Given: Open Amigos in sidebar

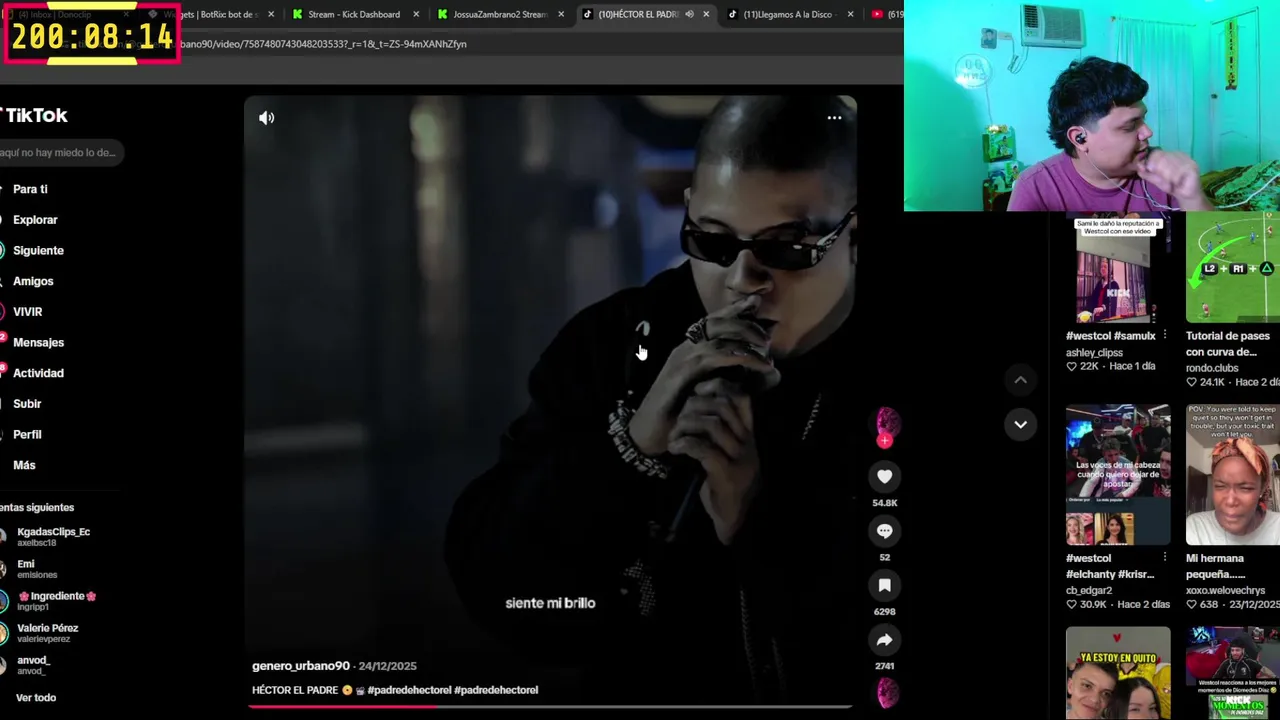Looking at the screenshot, I should [x=33, y=282].
